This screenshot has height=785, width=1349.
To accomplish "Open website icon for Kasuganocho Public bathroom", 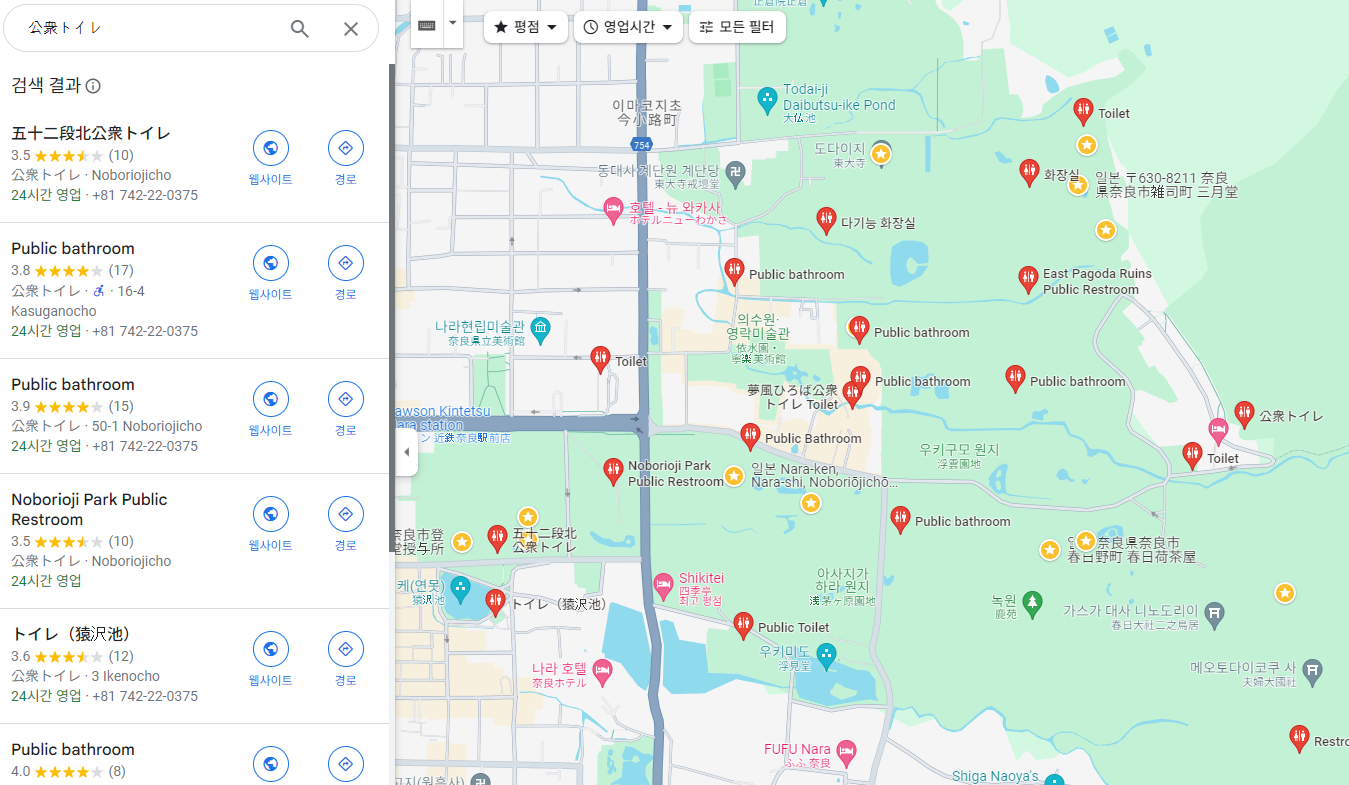I will [270, 263].
